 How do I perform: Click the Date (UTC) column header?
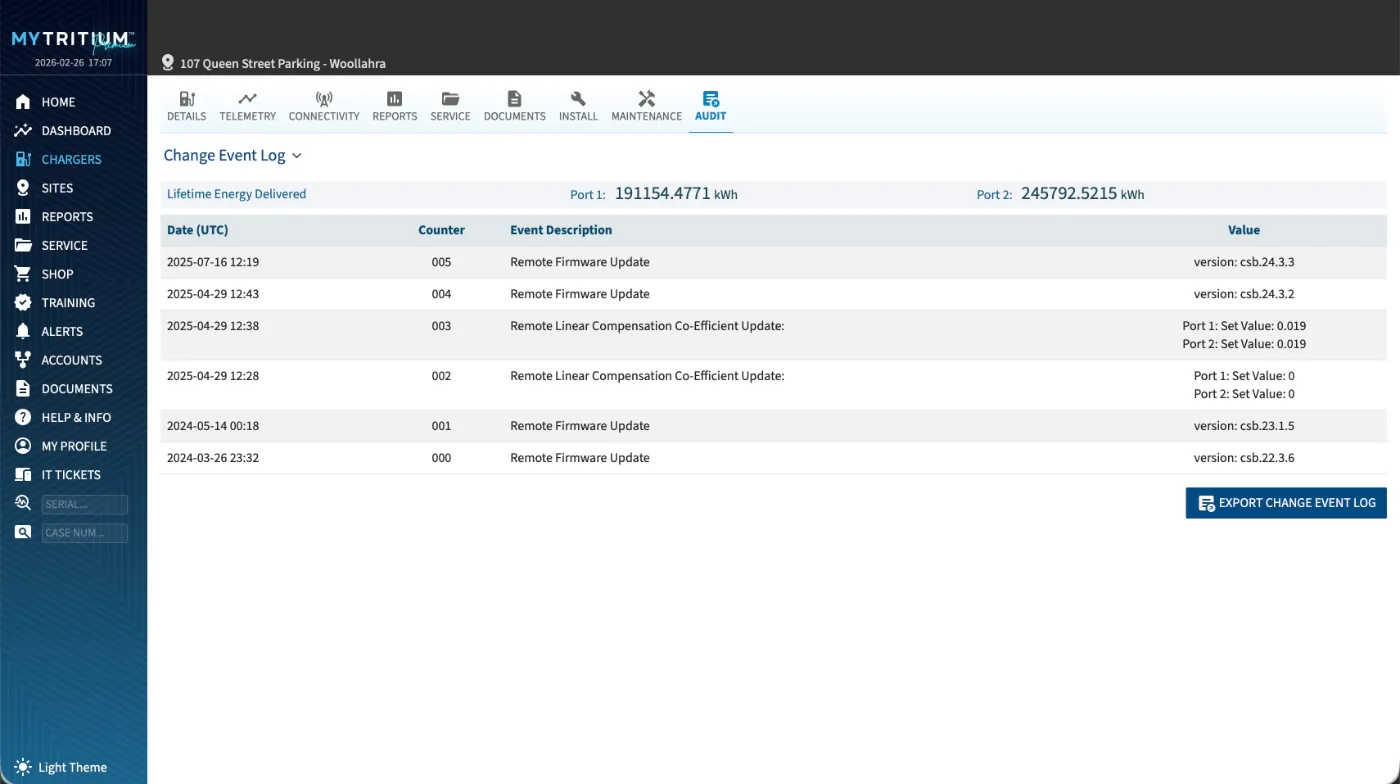(x=198, y=230)
